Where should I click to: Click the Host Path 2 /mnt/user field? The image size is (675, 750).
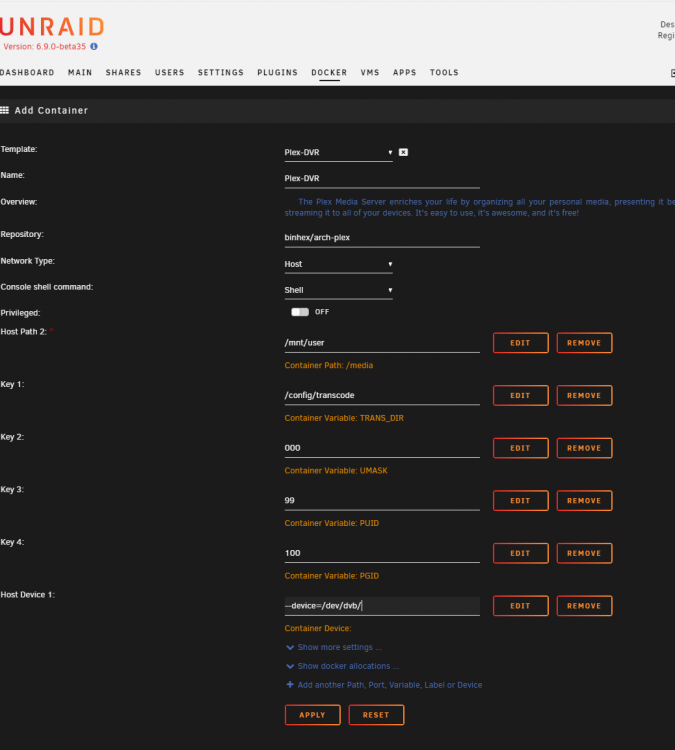tap(382, 343)
